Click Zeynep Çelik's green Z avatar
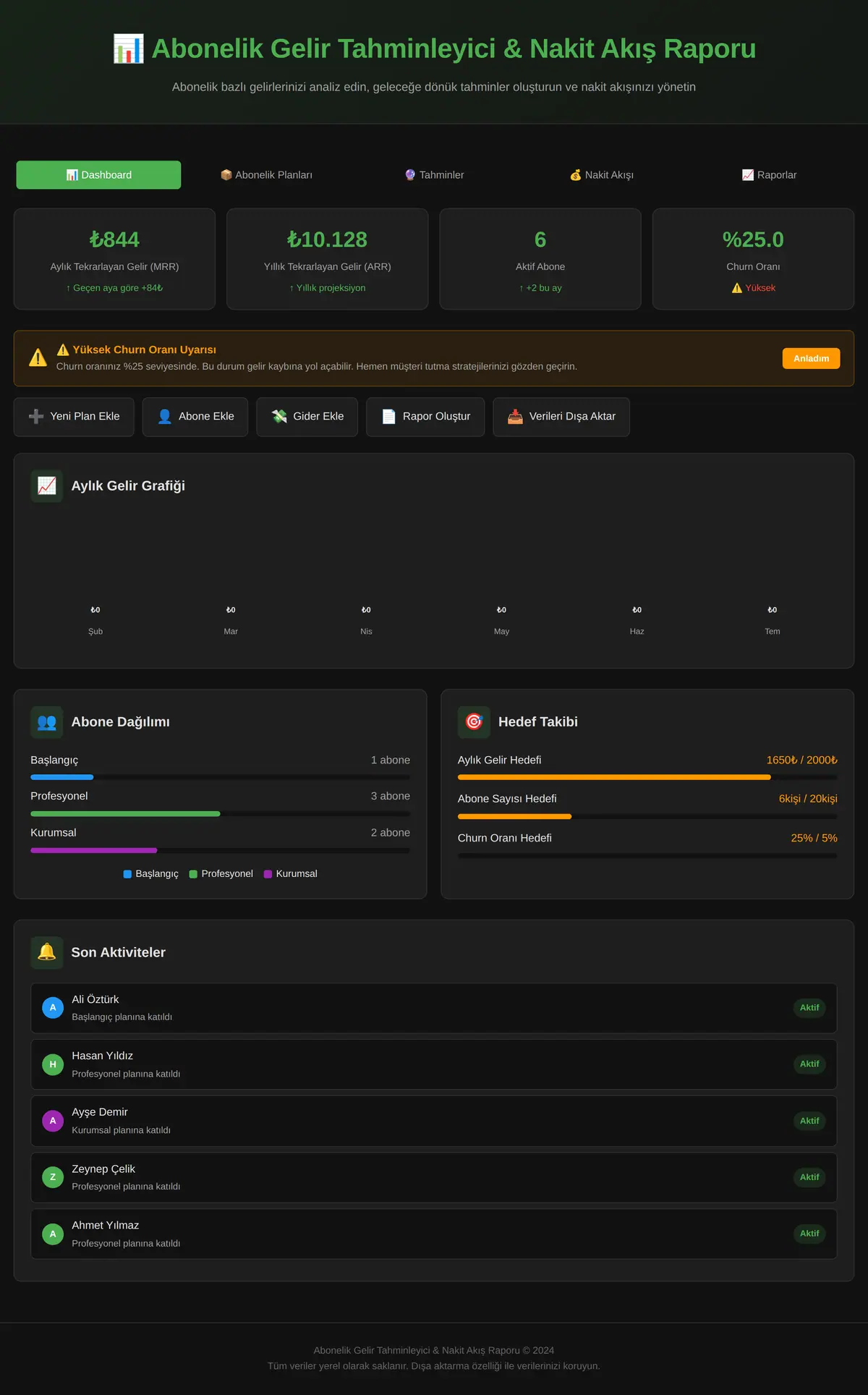This screenshot has width=868, height=1395. (53, 1177)
